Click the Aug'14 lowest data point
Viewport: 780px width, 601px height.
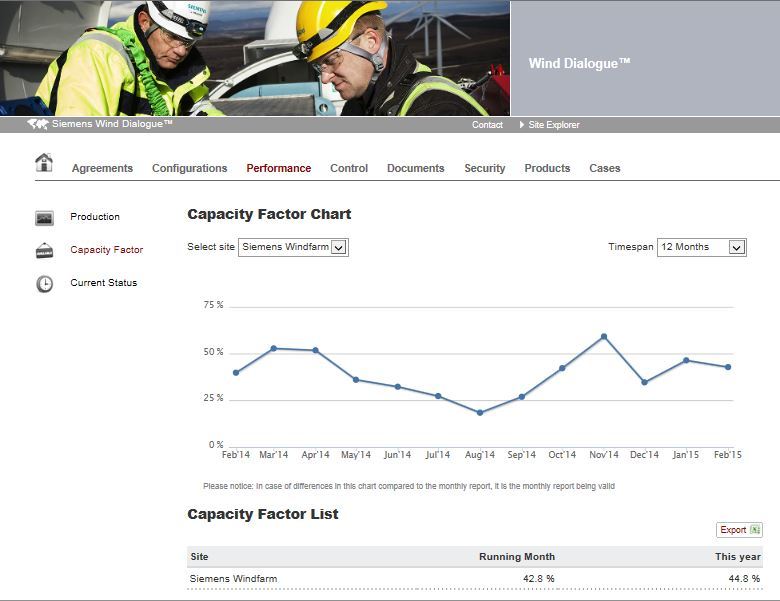480,412
